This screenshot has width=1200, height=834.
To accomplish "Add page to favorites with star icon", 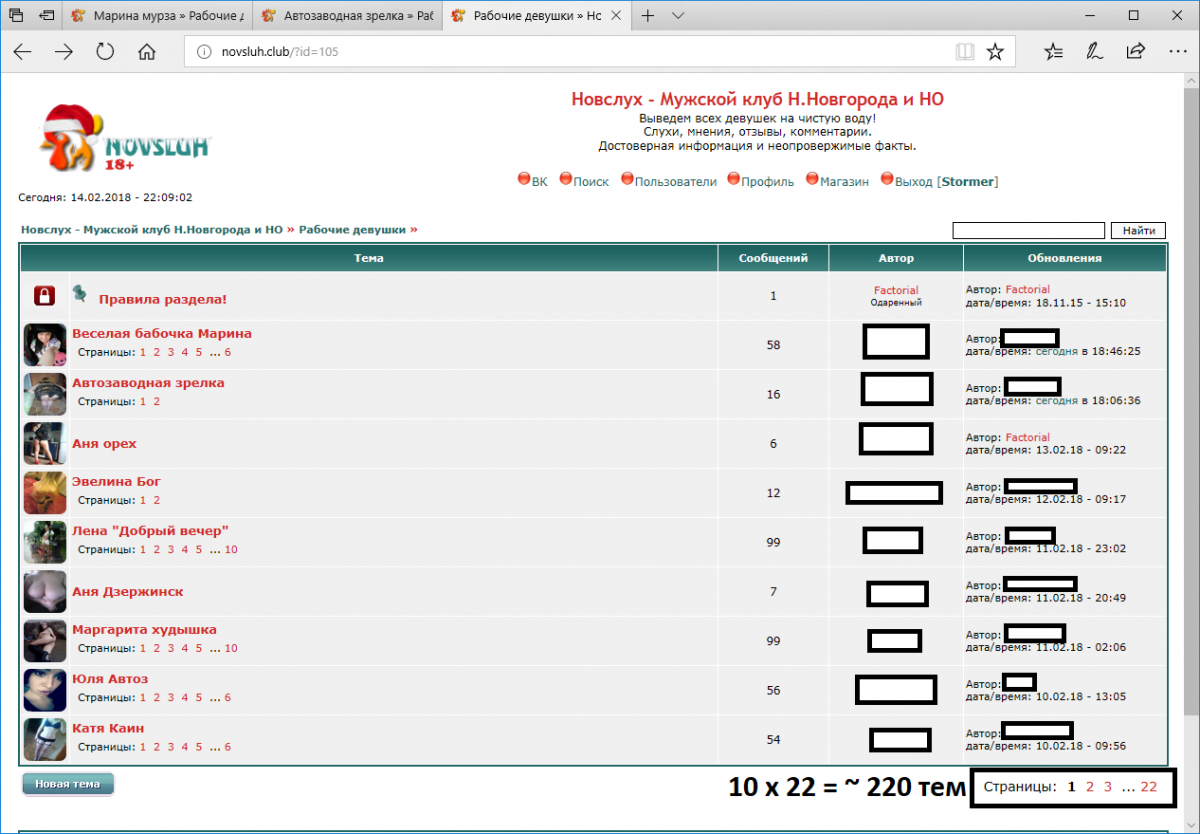I will click(x=995, y=52).
